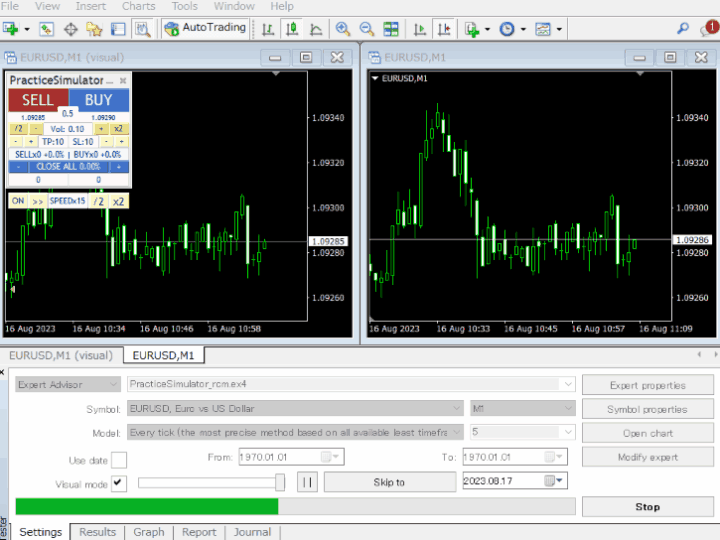
Task: Switch chart to candlesticks style
Action: [x=292, y=29]
